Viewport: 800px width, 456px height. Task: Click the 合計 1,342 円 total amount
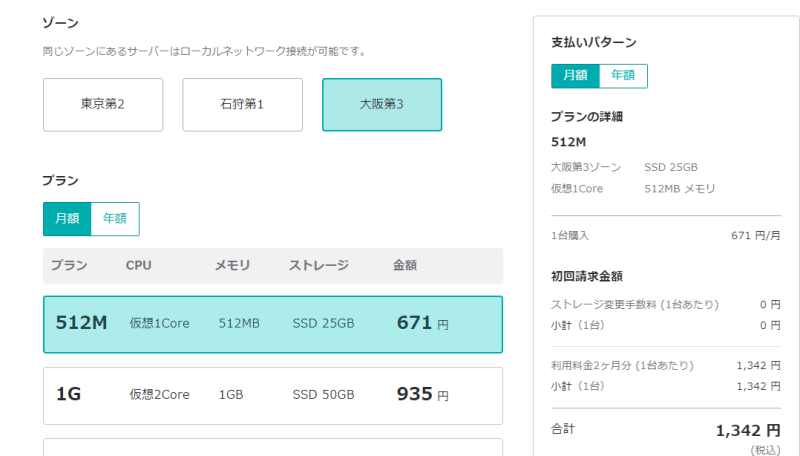click(x=748, y=431)
